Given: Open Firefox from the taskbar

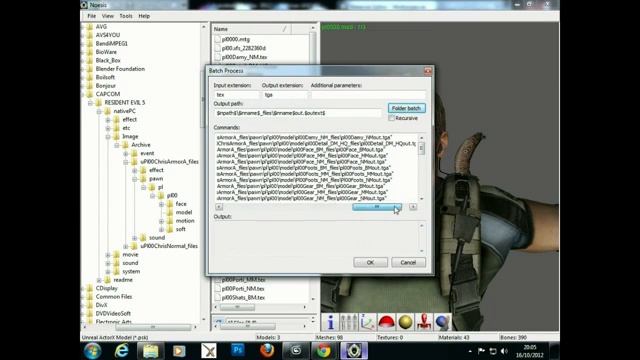Looking at the screenshot, I should pos(267,351).
